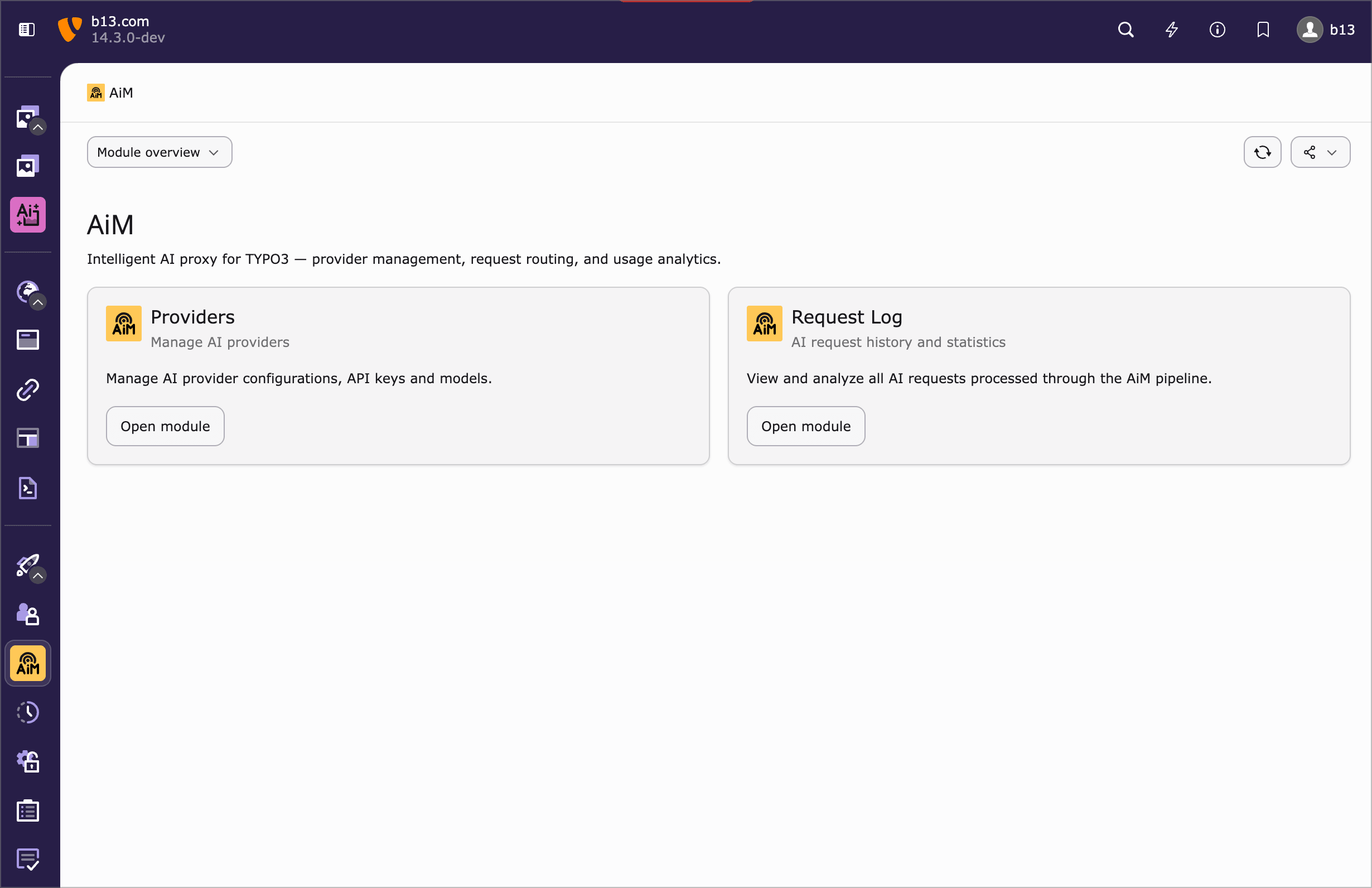
Task: Open the system information icon
Action: (1217, 30)
